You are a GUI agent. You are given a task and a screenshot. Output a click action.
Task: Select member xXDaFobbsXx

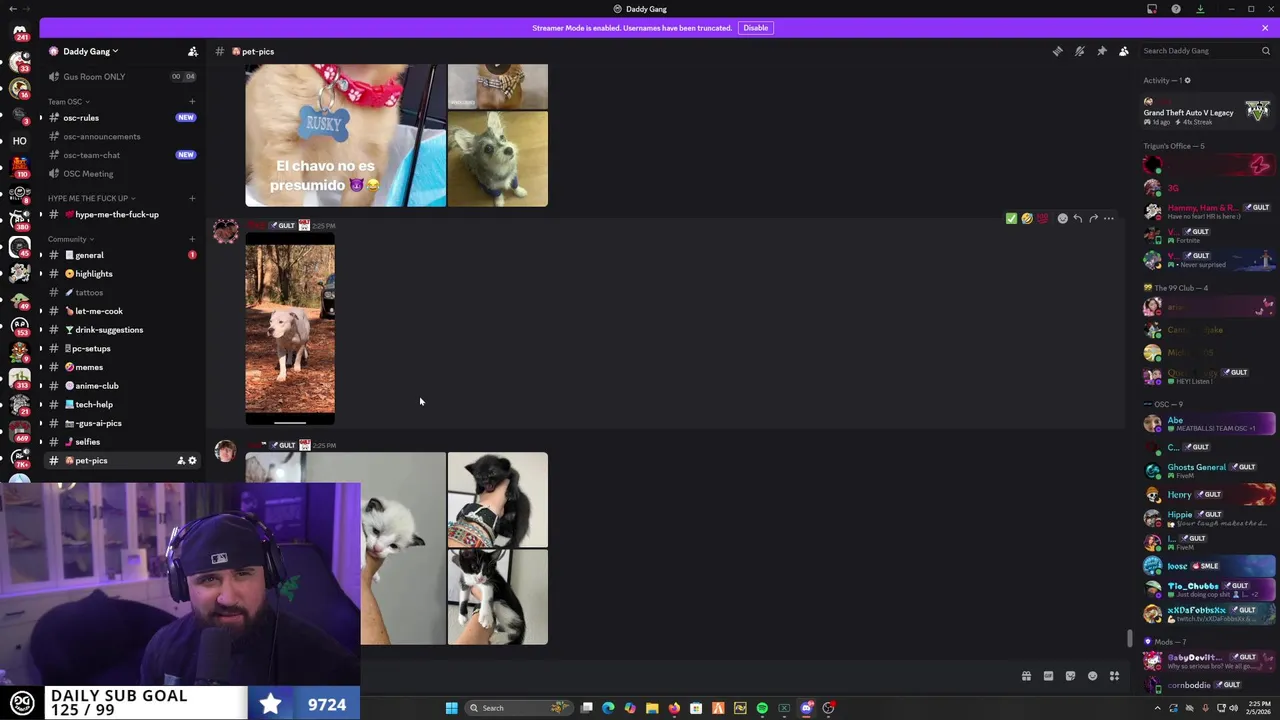click(x=1209, y=613)
